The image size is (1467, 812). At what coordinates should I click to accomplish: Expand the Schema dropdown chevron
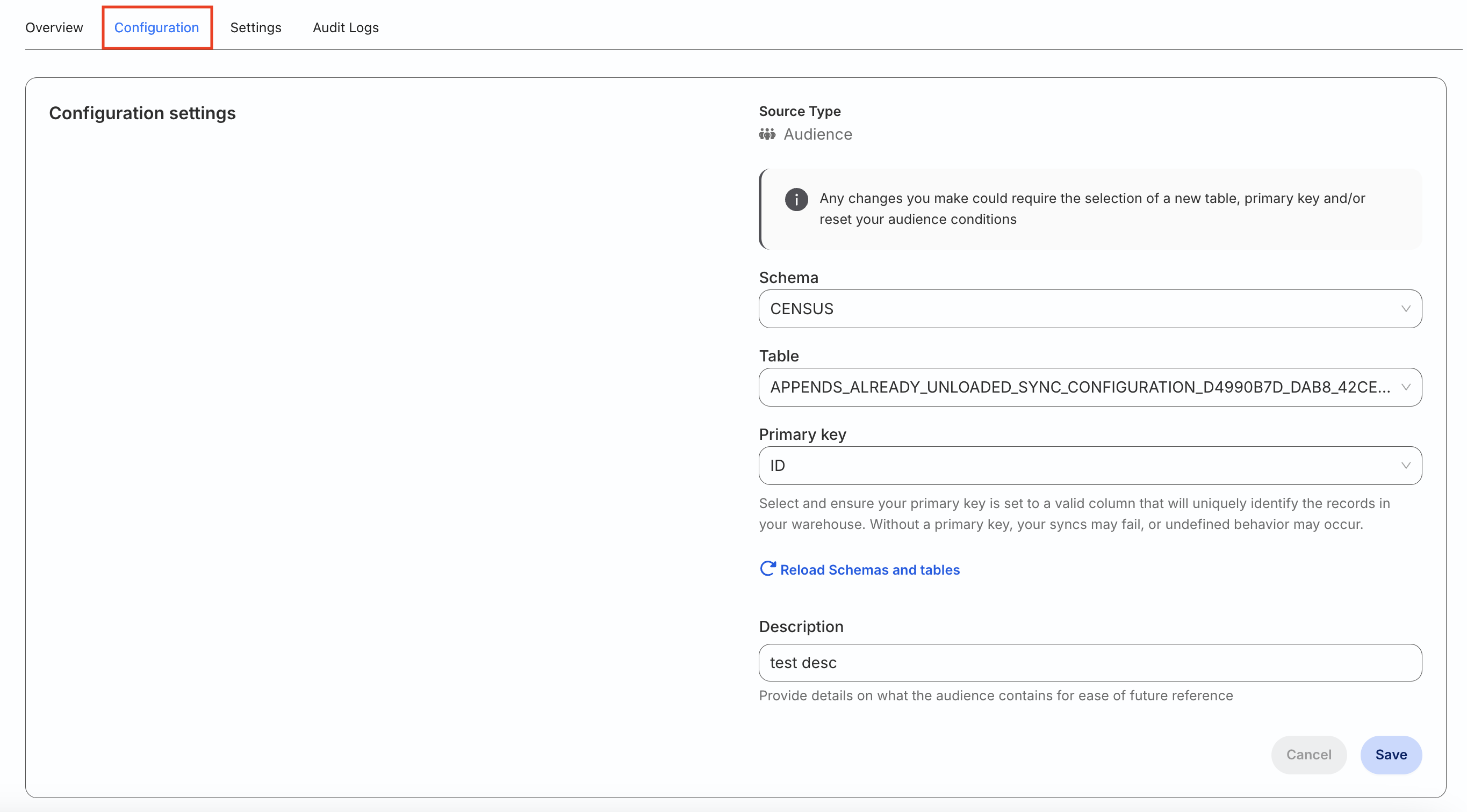pos(1406,308)
